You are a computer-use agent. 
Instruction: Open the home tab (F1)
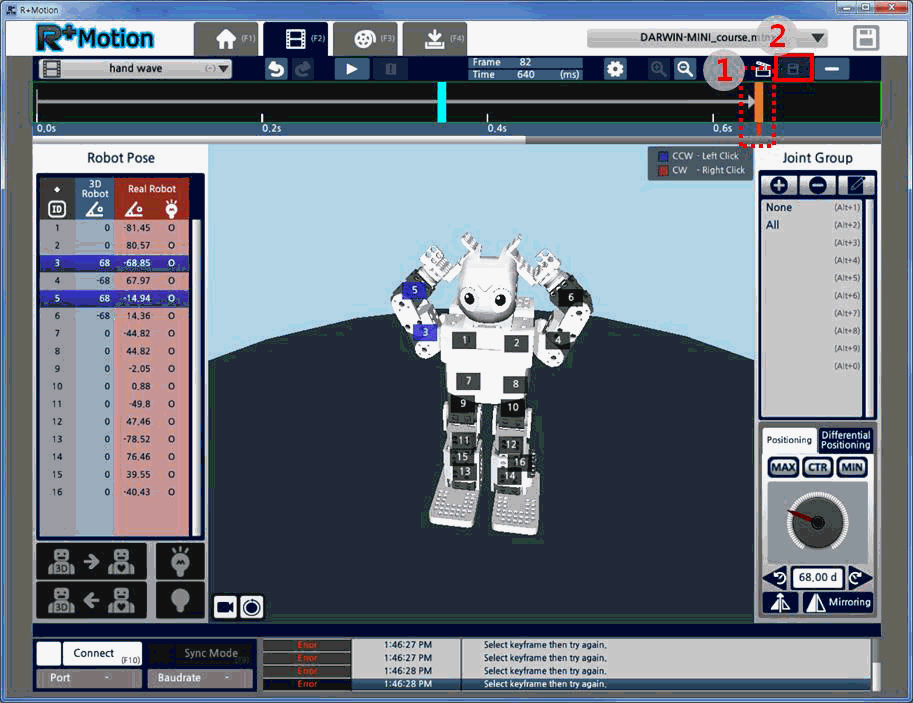pyautogui.click(x=226, y=39)
